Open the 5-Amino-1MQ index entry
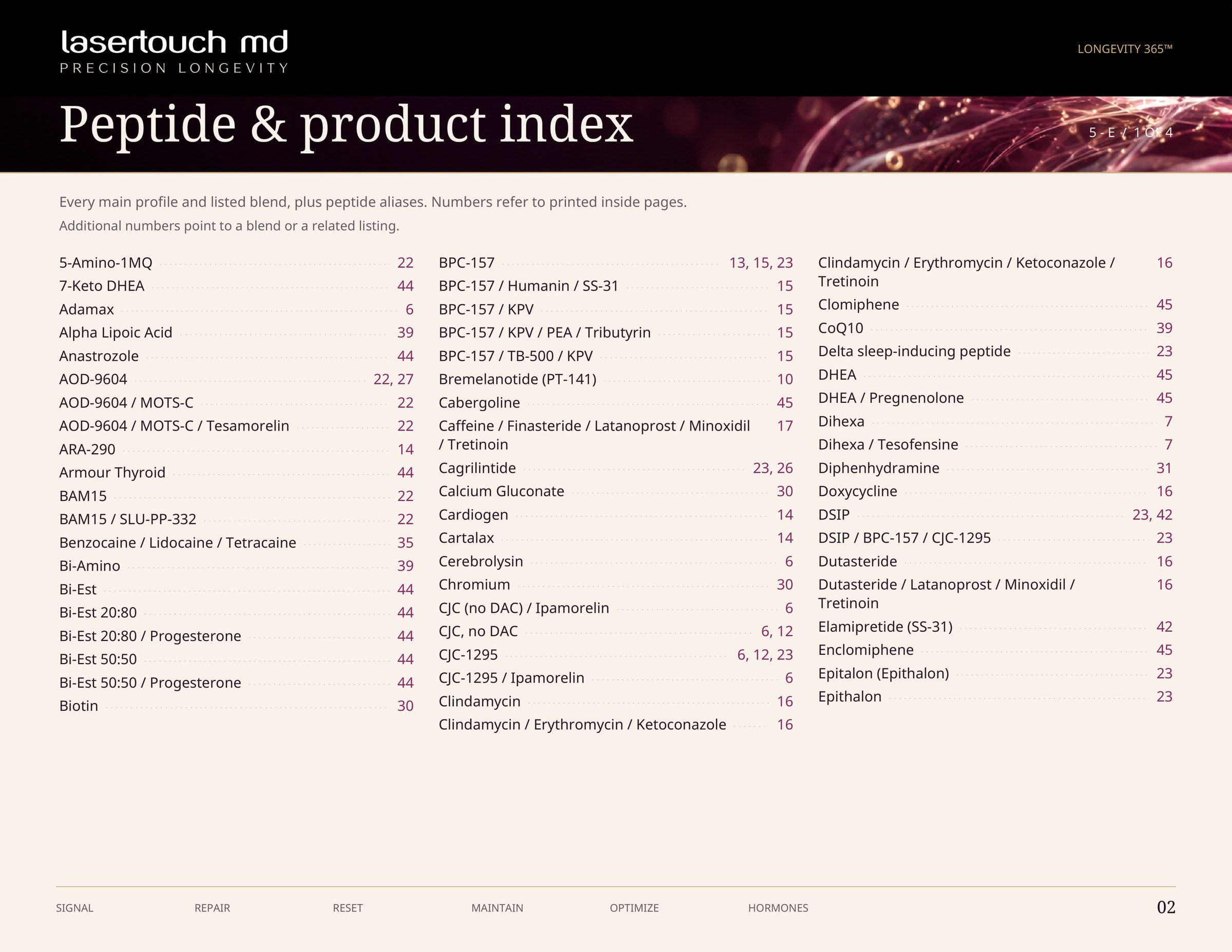The width and height of the screenshot is (1232, 952). pyautogui.click(x=236, y=263)
